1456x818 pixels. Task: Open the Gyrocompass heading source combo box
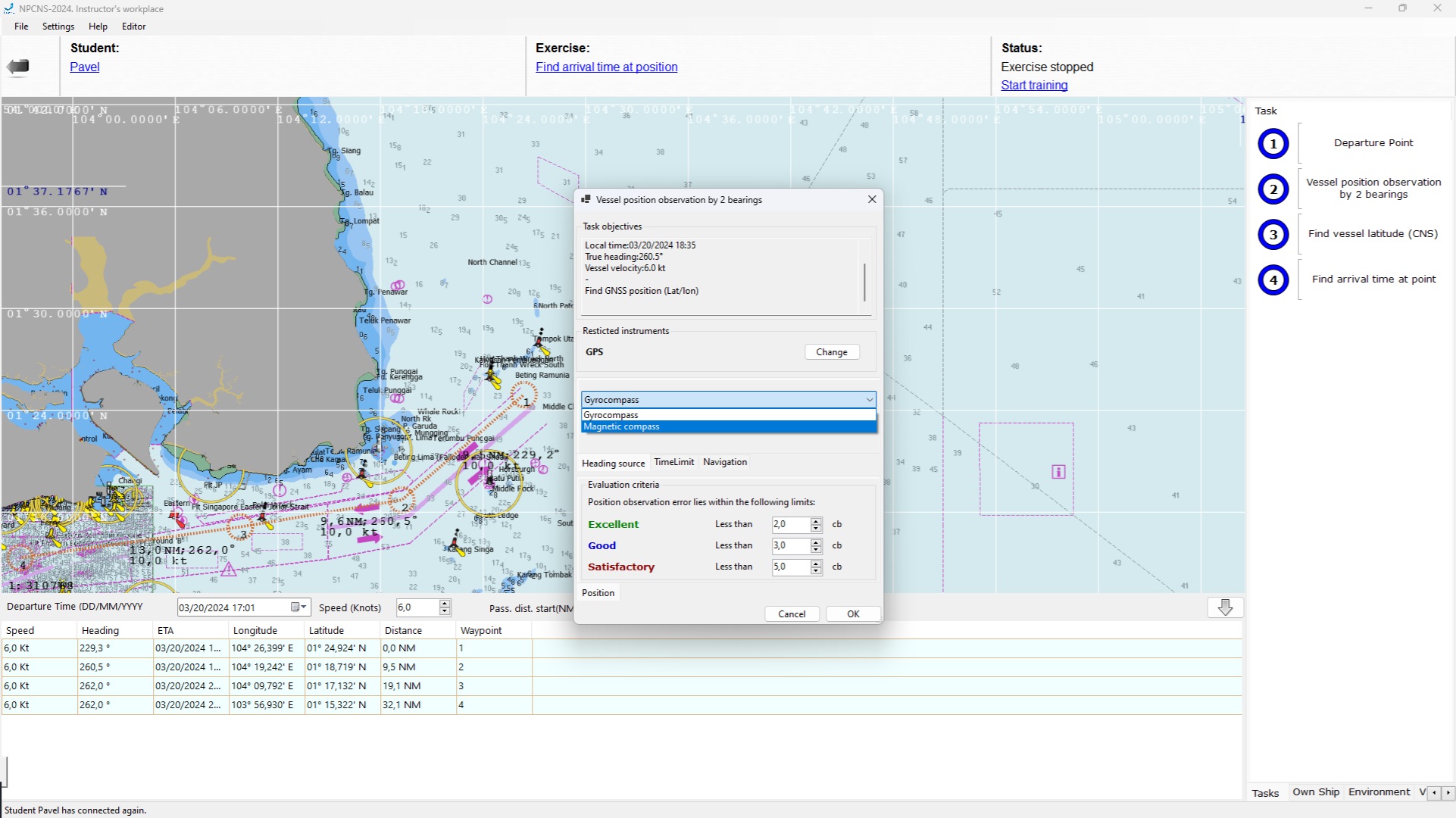click(x=868, y=399)
